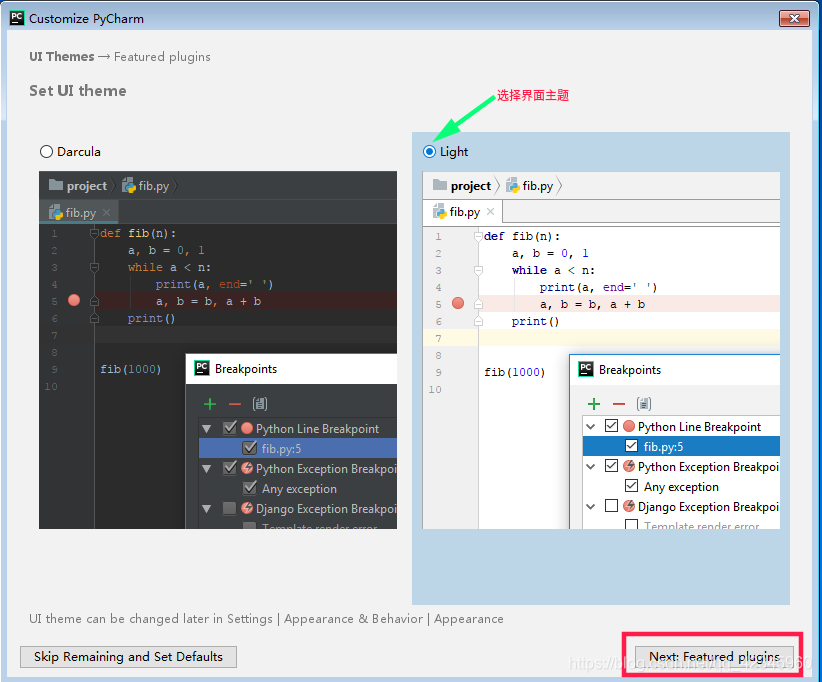Click fib(1000) code line in Light preview
822x682 pixels.
pyautogui.click(x=514, y=372)
